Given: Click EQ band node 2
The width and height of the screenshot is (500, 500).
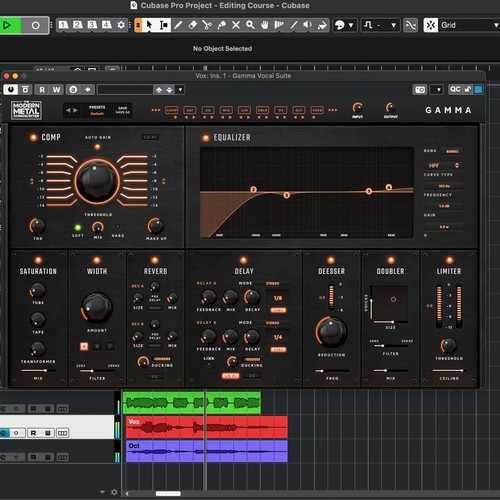Looking at the screenshot, I should 253,189.
